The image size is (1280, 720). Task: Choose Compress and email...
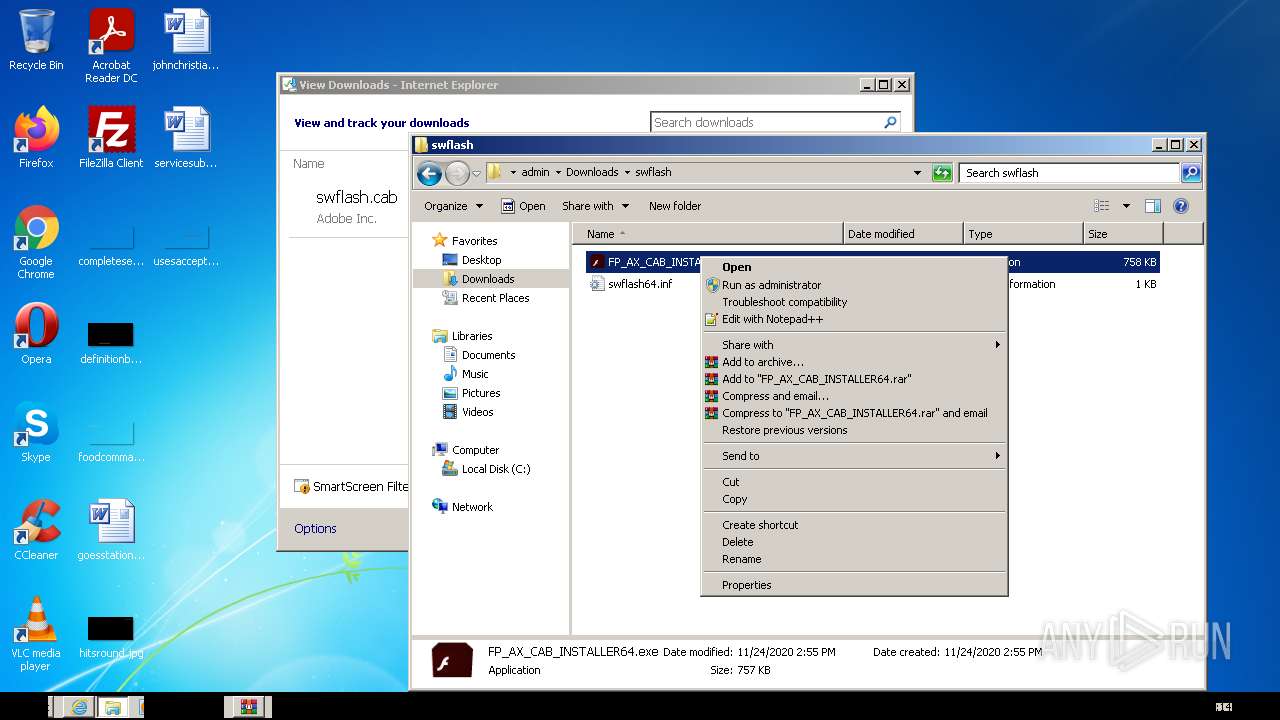pos(854,396)
